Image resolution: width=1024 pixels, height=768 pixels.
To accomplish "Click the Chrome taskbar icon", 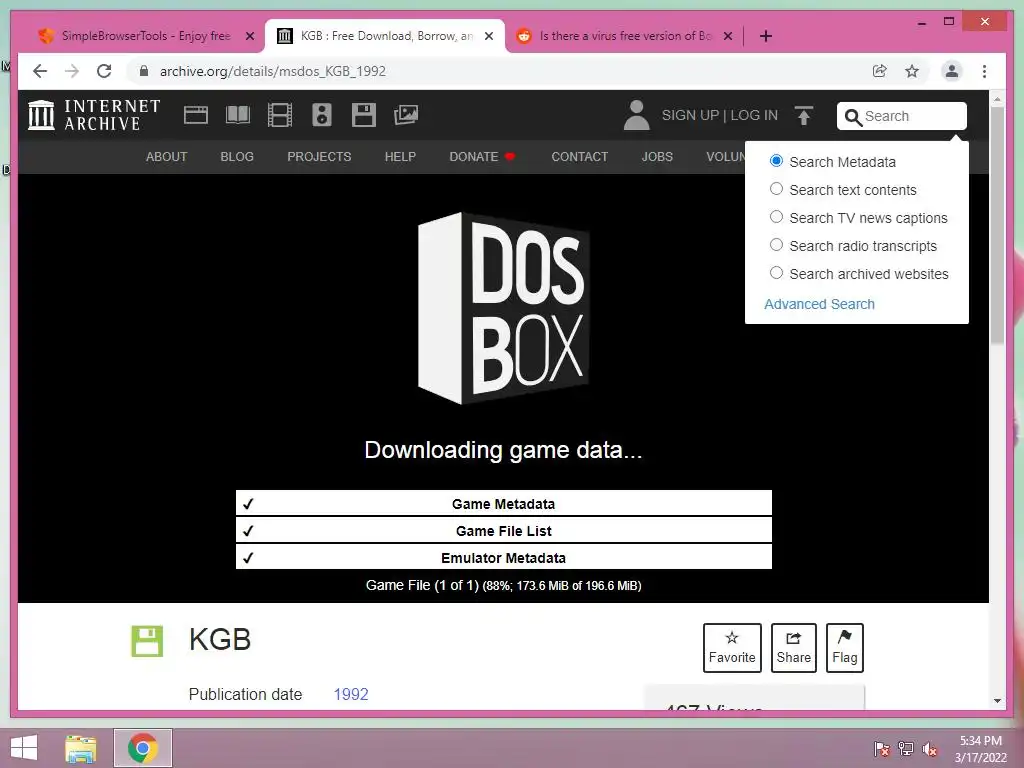I will coord(143,748).
